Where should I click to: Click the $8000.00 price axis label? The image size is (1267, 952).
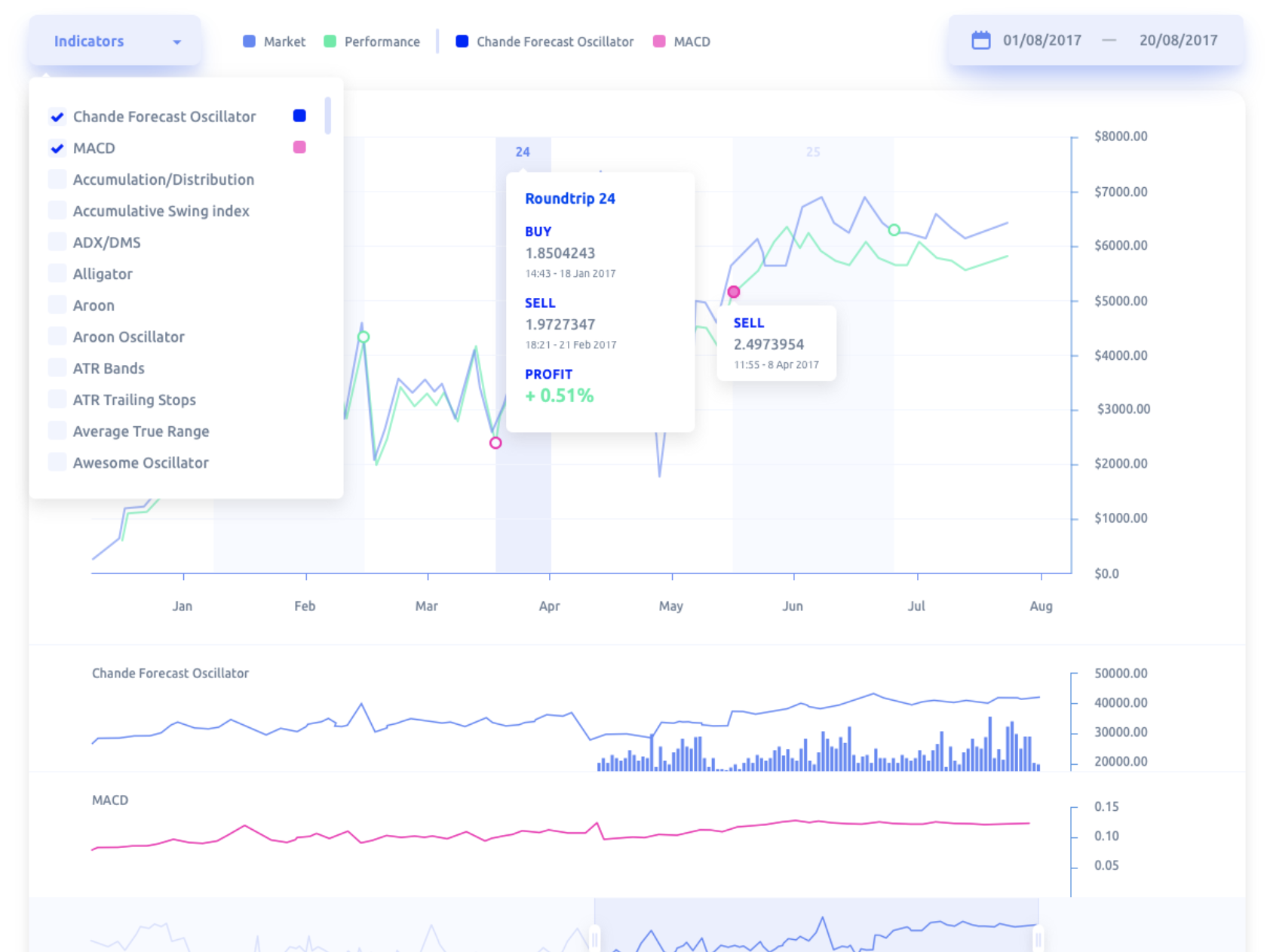(x=1121, y=137)
